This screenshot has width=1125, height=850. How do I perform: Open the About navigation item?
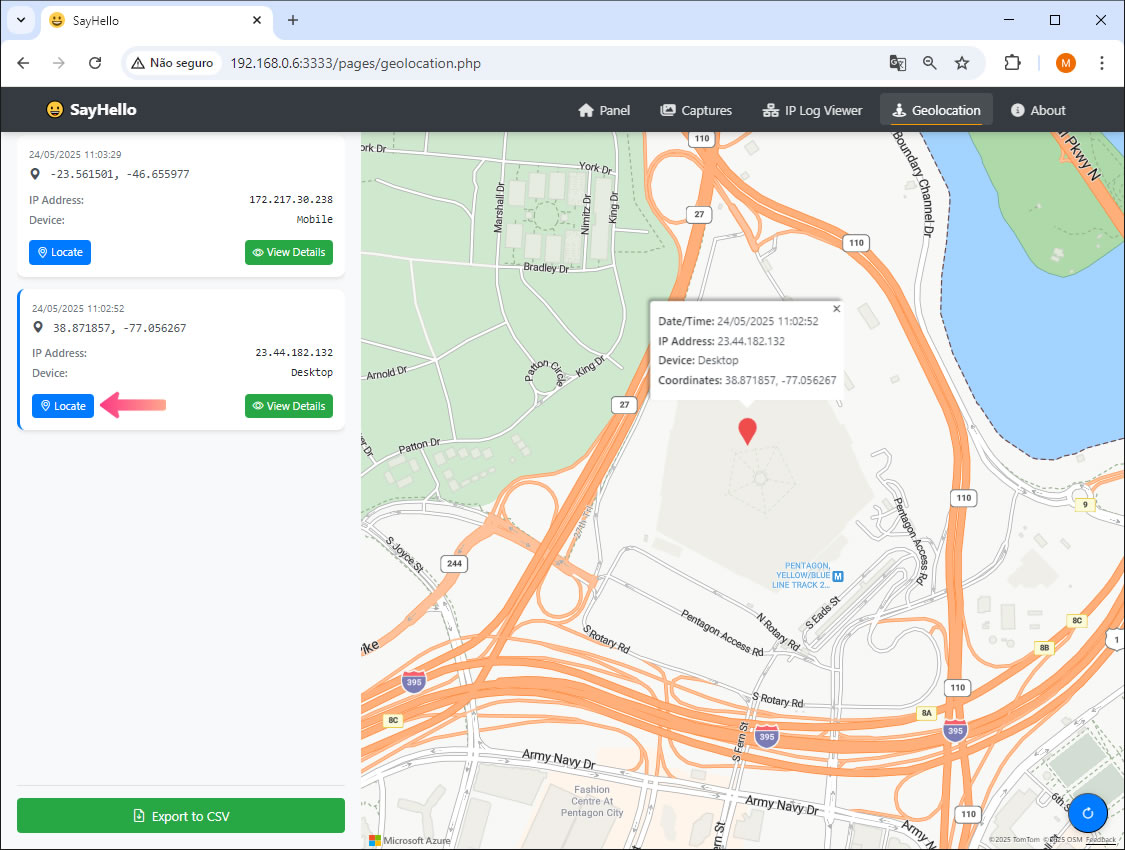[1038, 110]
